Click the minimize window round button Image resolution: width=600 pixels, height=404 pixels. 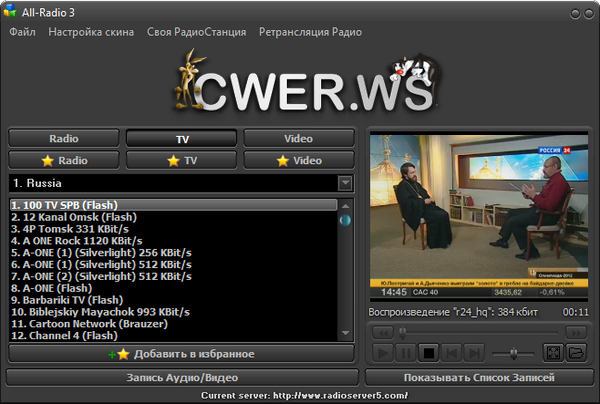pyautogui.click(x=575, y=14)
